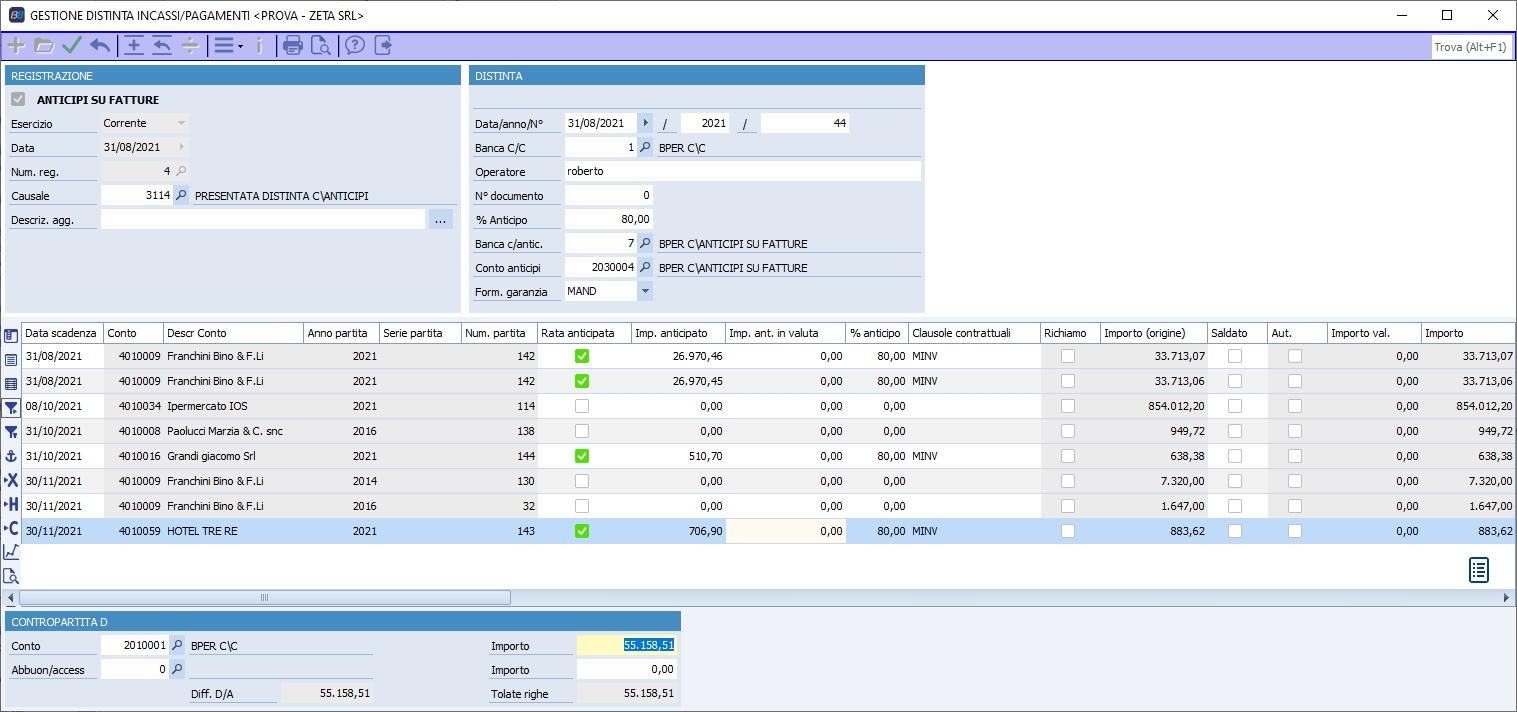Uncheck Rata anticipata for HOTEL TRE RE
This screenshot has width=1517, height=712.
click(x=582, y=531)
